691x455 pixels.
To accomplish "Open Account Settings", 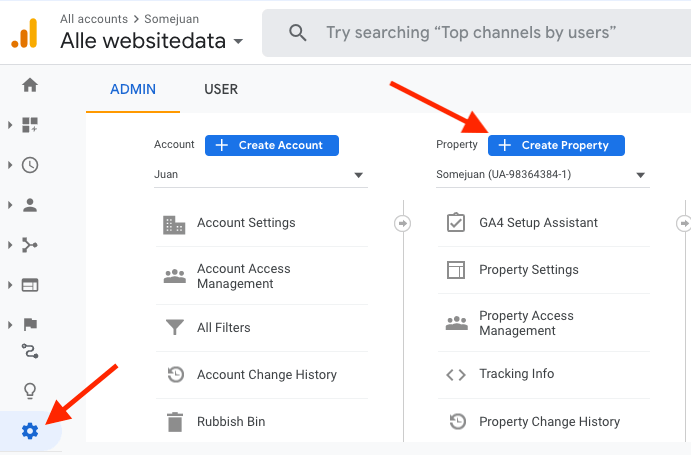I will point(246,223).
